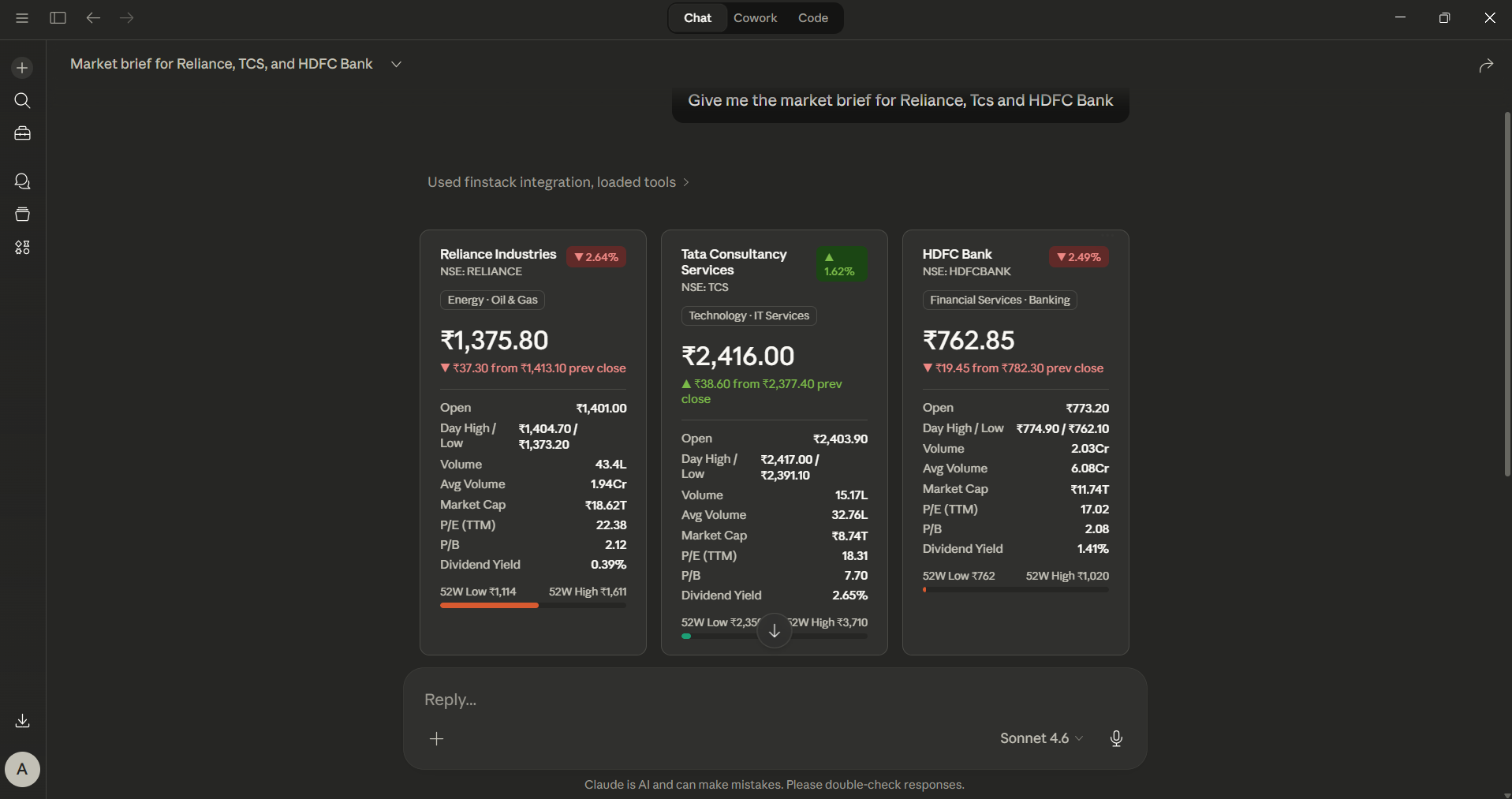The height and width of the screenshot is (799, 1512).
Task: Click the HDFC Bank 2.49% change badge
Action: (x=1079, y=257)
